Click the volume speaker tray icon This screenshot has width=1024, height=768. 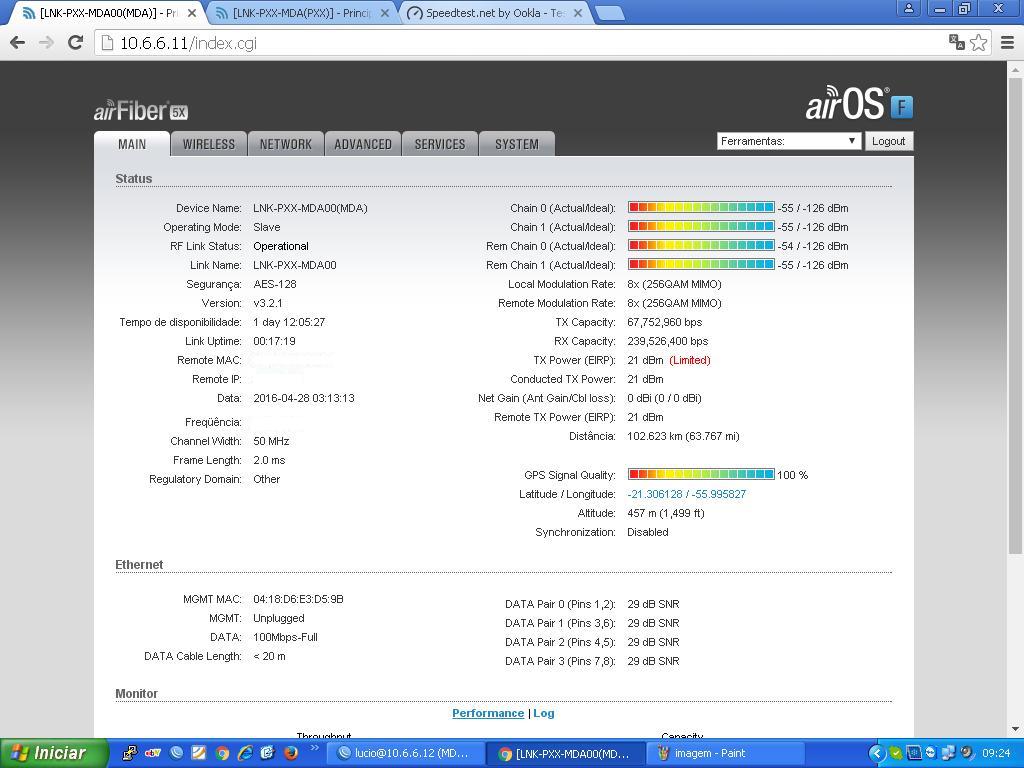pos(966,753)
